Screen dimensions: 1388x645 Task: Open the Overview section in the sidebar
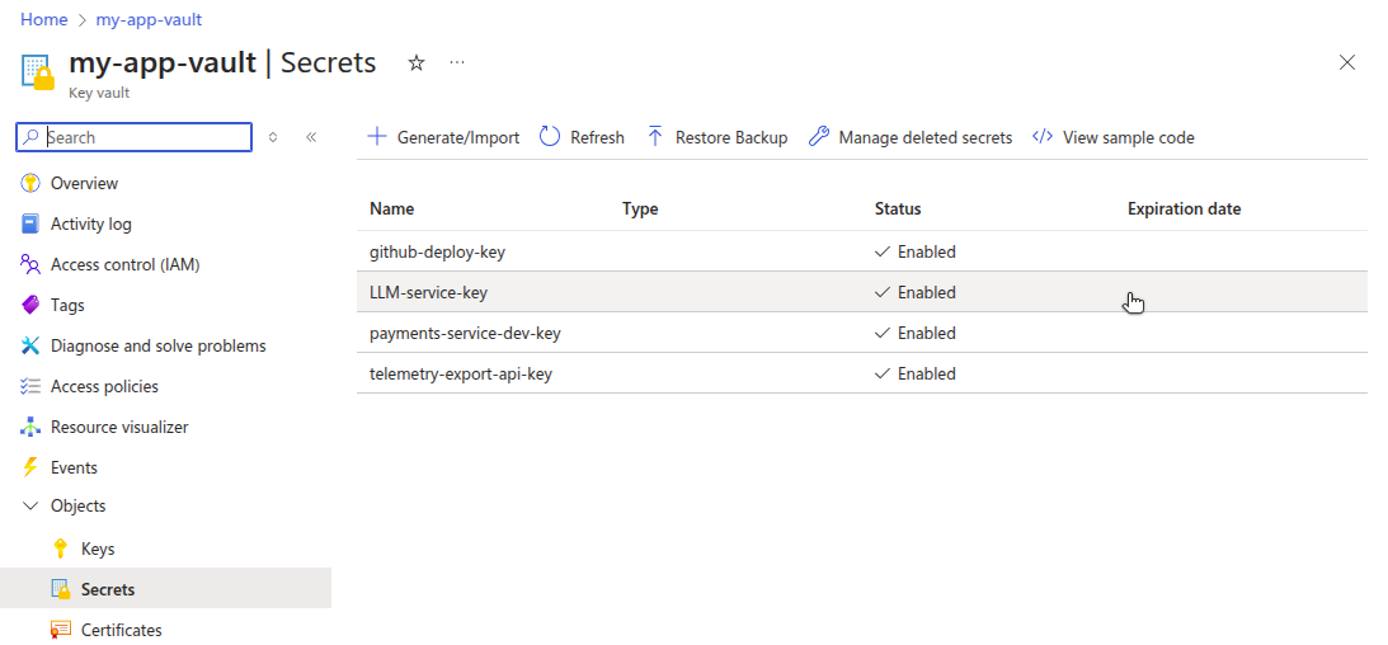[x=83, y=183]
